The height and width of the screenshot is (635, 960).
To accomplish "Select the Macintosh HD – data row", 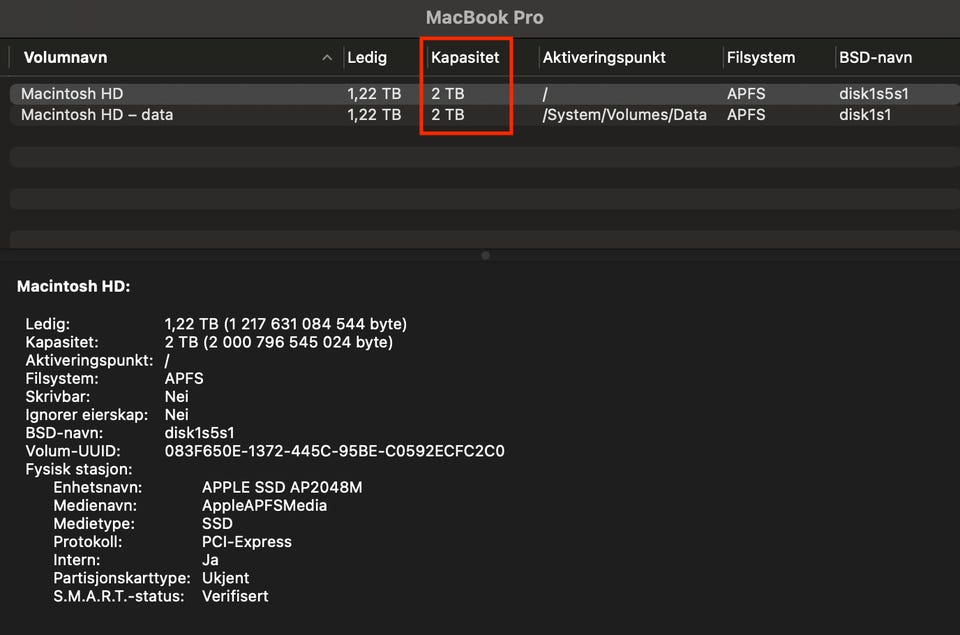I will click(x=484, y=115).
